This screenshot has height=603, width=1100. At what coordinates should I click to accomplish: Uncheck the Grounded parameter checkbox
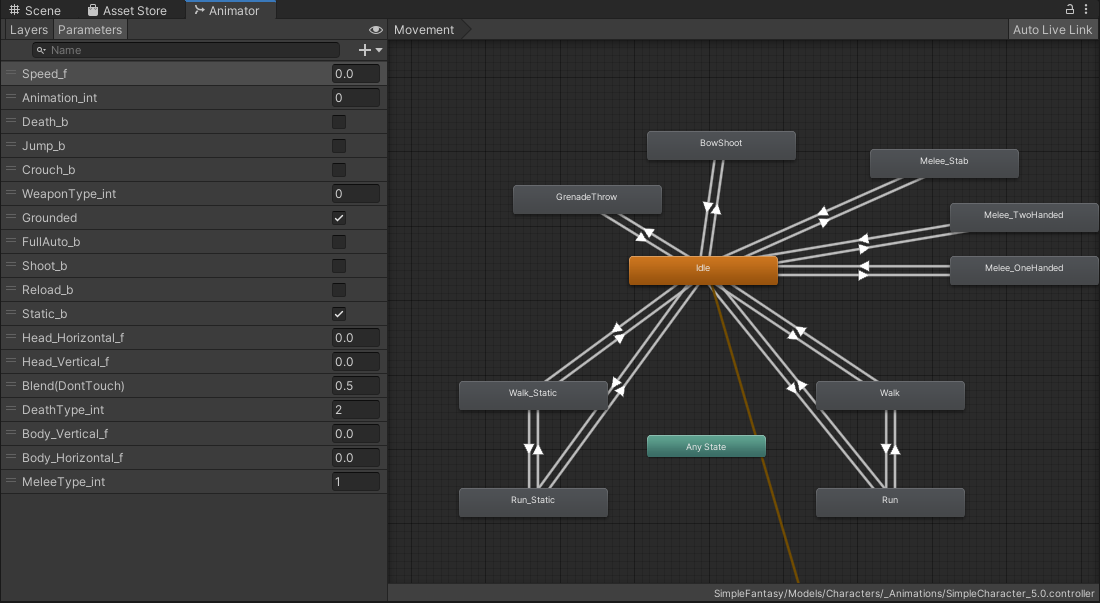tap(339, 218)
